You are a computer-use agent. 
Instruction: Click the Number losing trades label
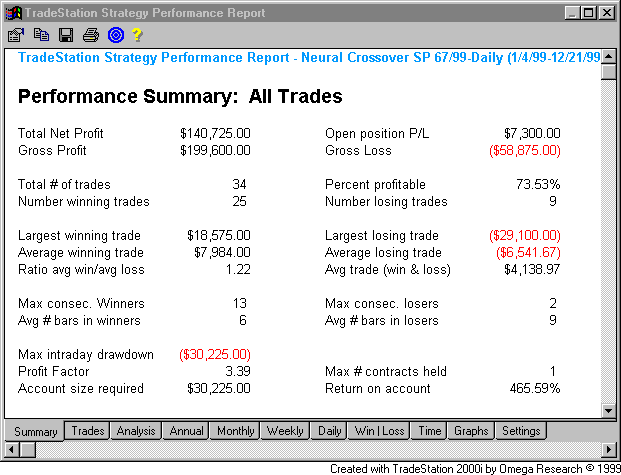pos(386,202)
